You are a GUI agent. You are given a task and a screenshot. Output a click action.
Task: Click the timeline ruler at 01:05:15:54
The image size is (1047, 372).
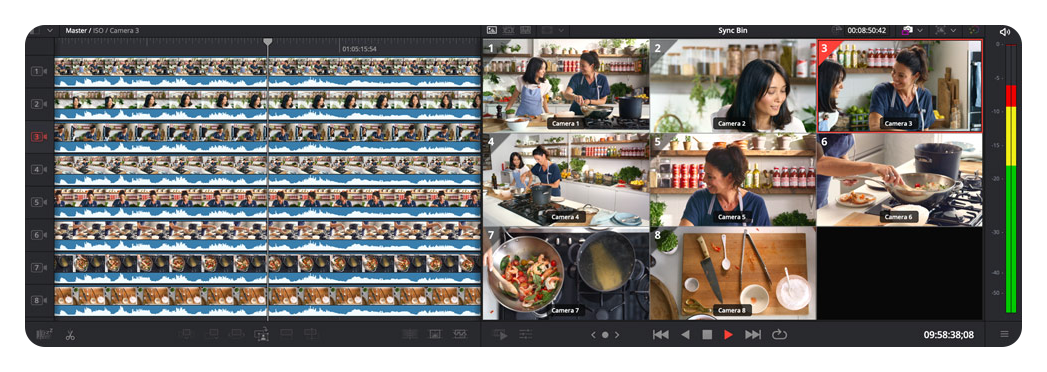click(359, 49)
